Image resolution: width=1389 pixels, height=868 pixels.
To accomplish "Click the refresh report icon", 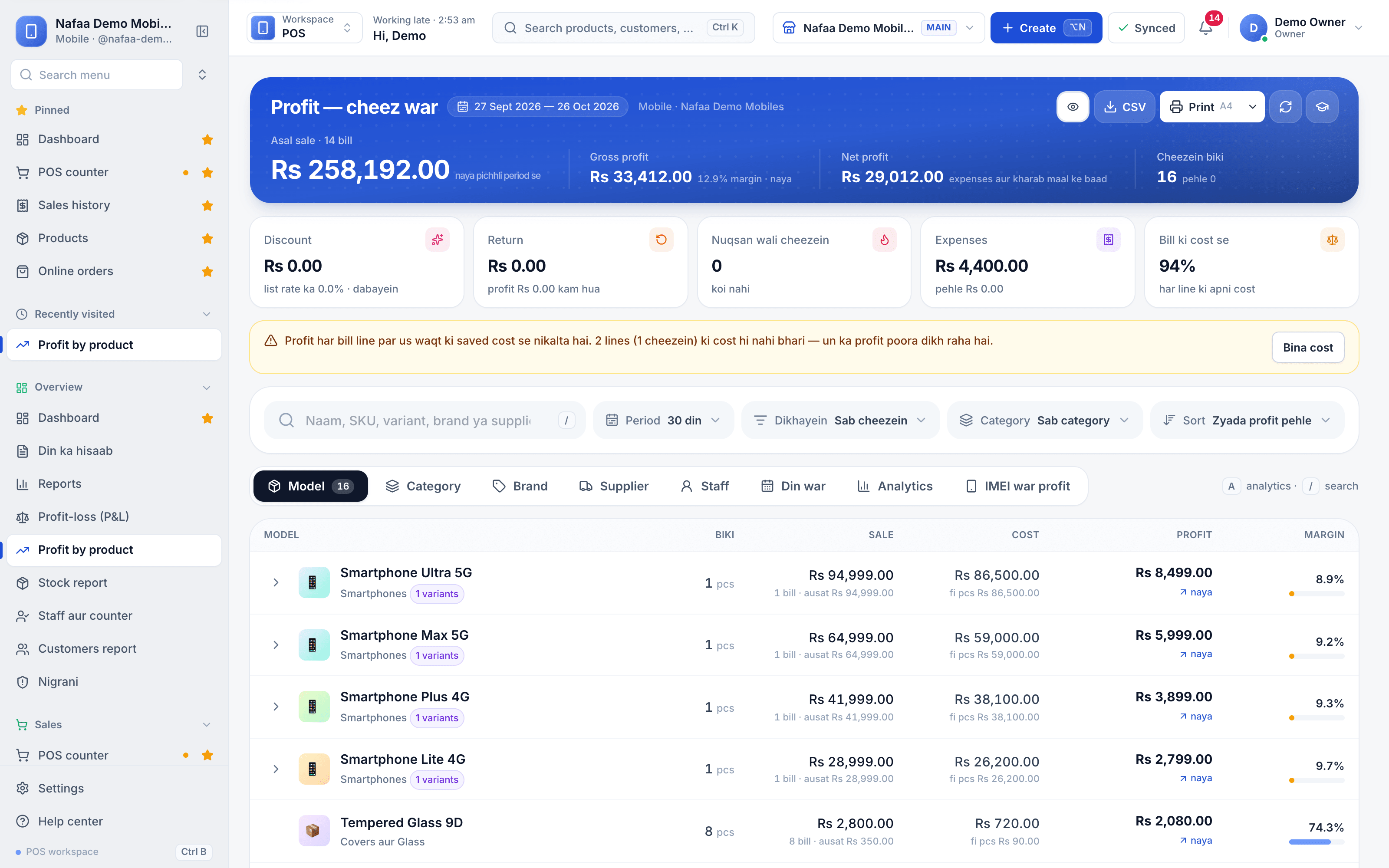I will (1285, 107).
